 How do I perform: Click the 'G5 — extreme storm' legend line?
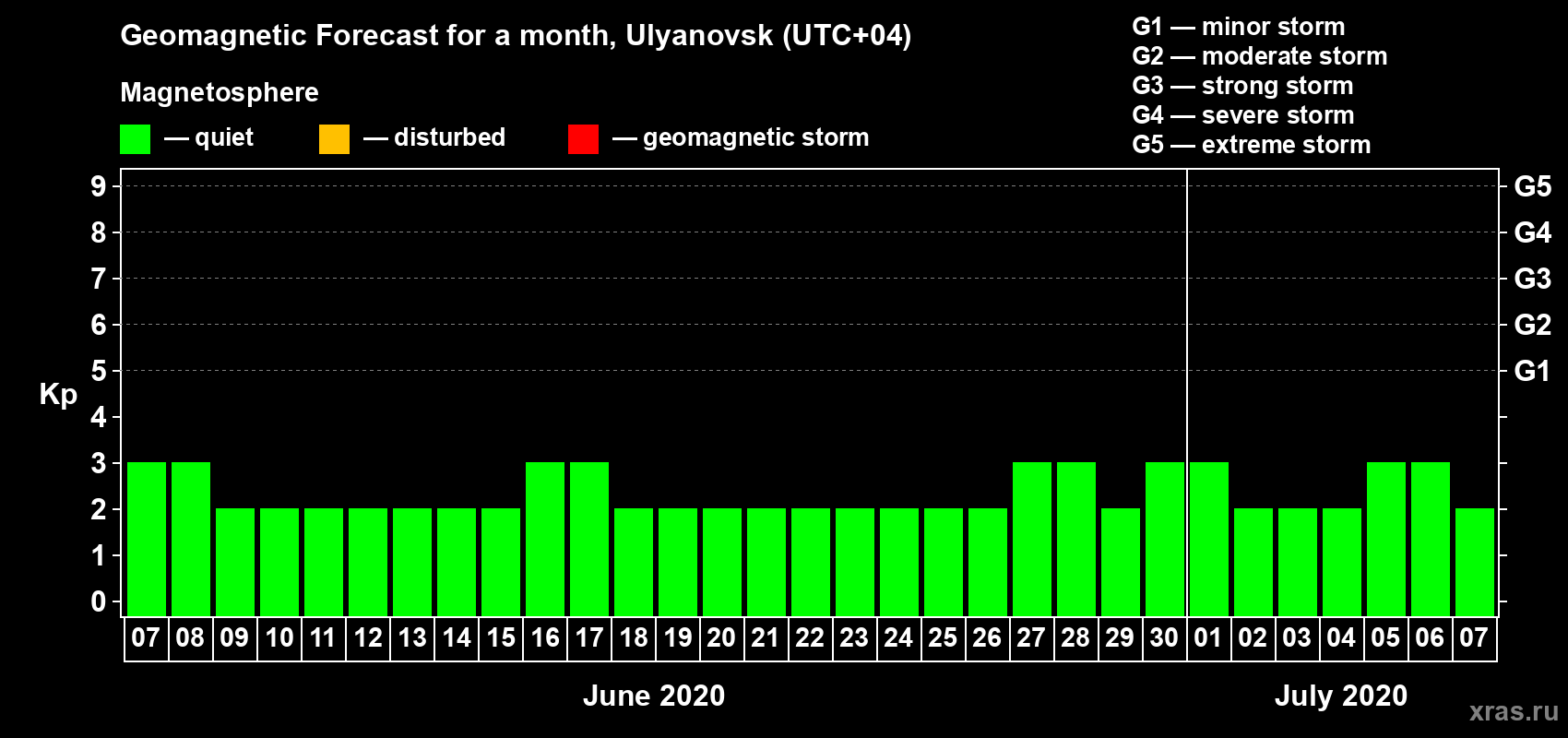pos(1251,145)
